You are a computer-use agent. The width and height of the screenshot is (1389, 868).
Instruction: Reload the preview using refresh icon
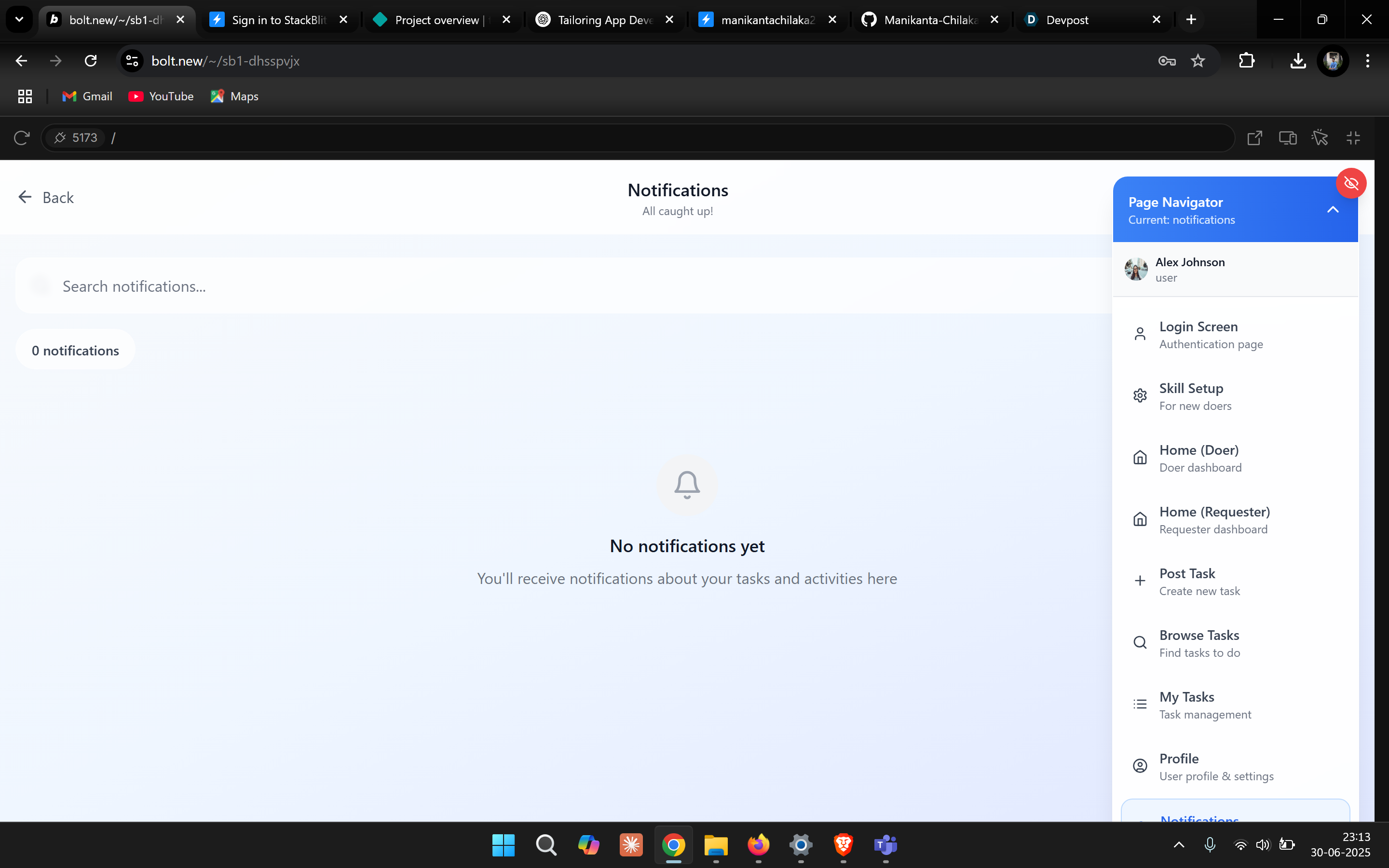pos(21,138)
